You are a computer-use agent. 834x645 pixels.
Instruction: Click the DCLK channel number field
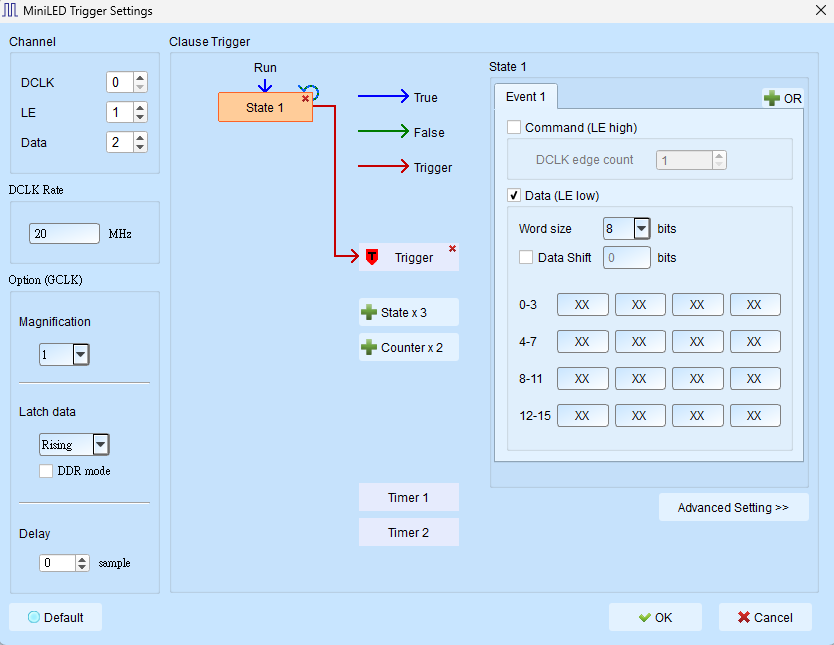(120, 82)
